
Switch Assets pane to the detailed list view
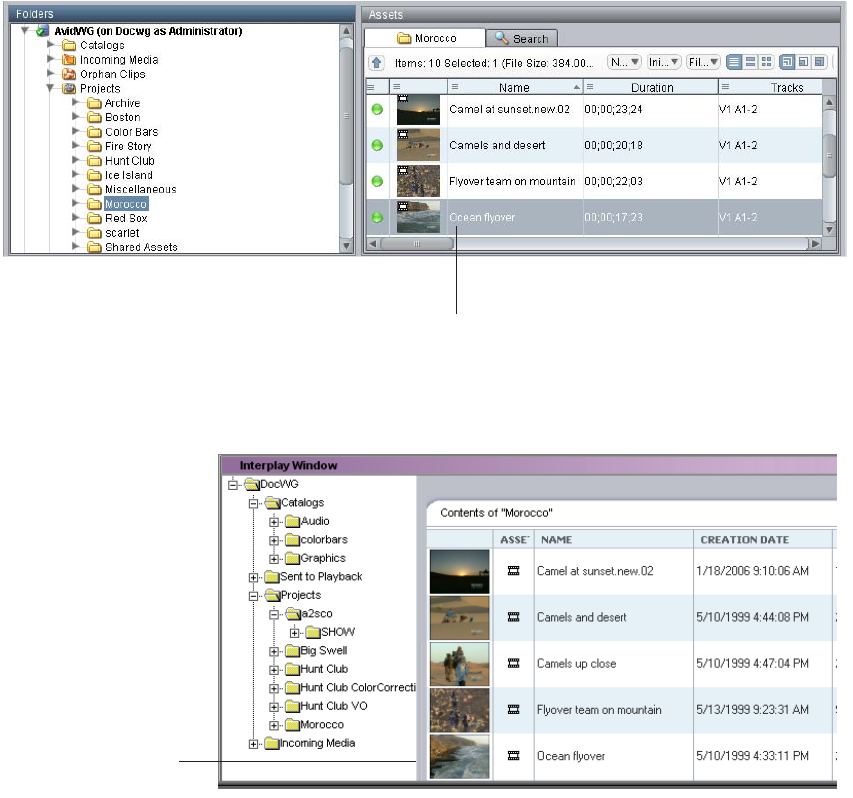pyautogui.click(x=734, y=62)
